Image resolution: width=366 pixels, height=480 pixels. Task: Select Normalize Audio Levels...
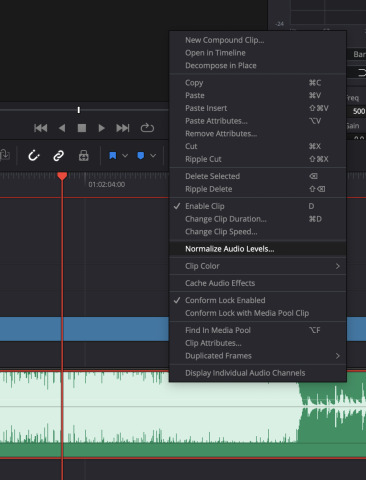coord(258,249)
